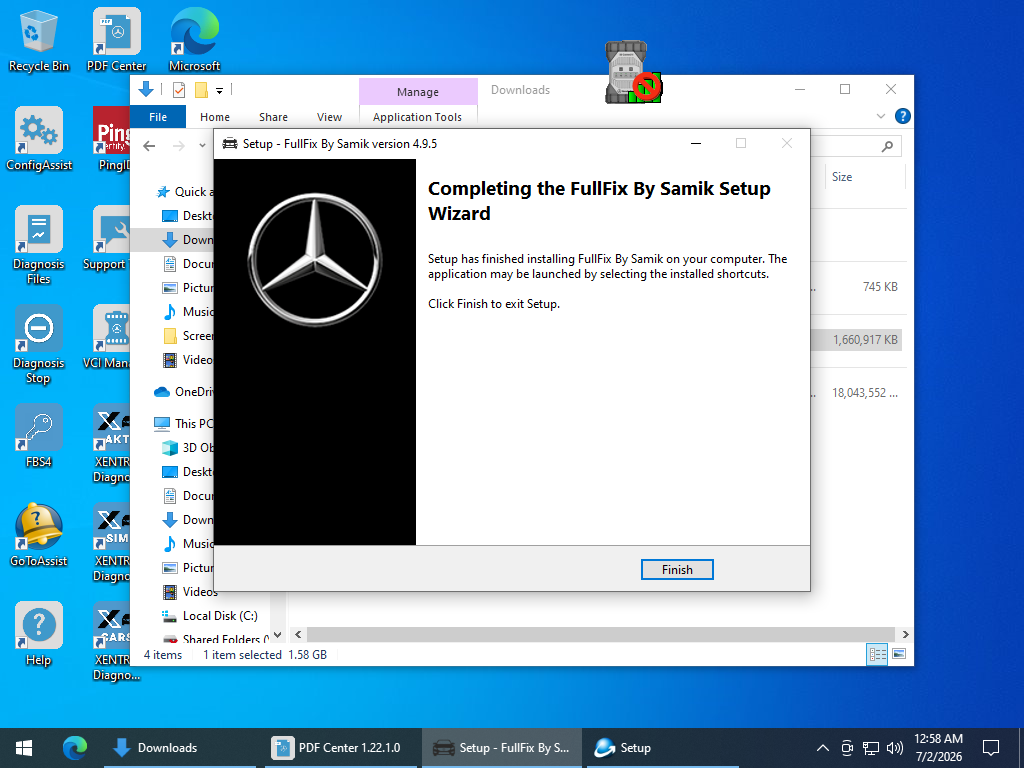Select the file sized 1,660,917 KB
The height and width of the screenshot is (768, 1024).
865,340
